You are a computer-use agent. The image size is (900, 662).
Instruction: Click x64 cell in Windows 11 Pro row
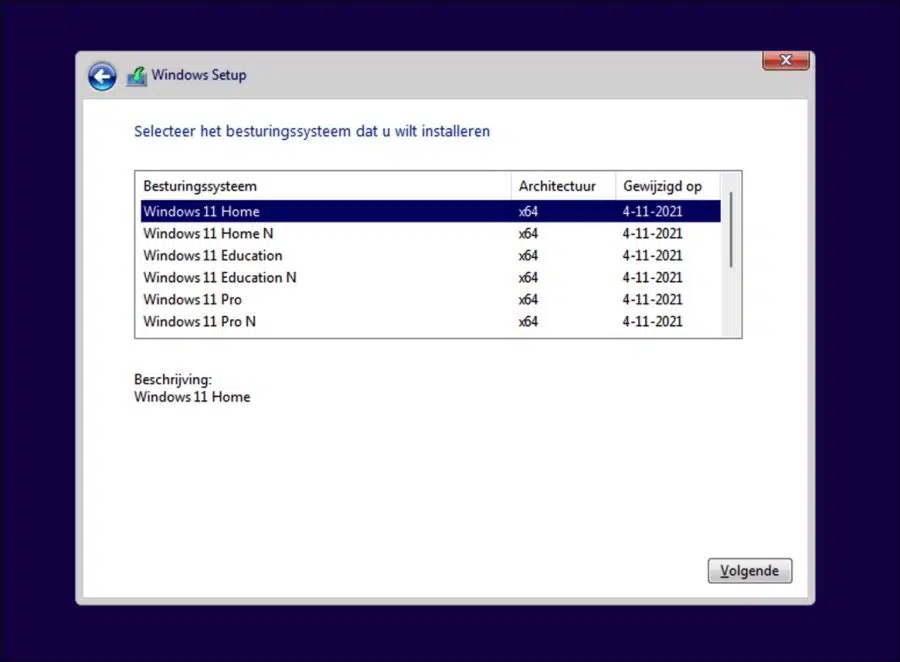pyautogui.click(x=528, y=300)
